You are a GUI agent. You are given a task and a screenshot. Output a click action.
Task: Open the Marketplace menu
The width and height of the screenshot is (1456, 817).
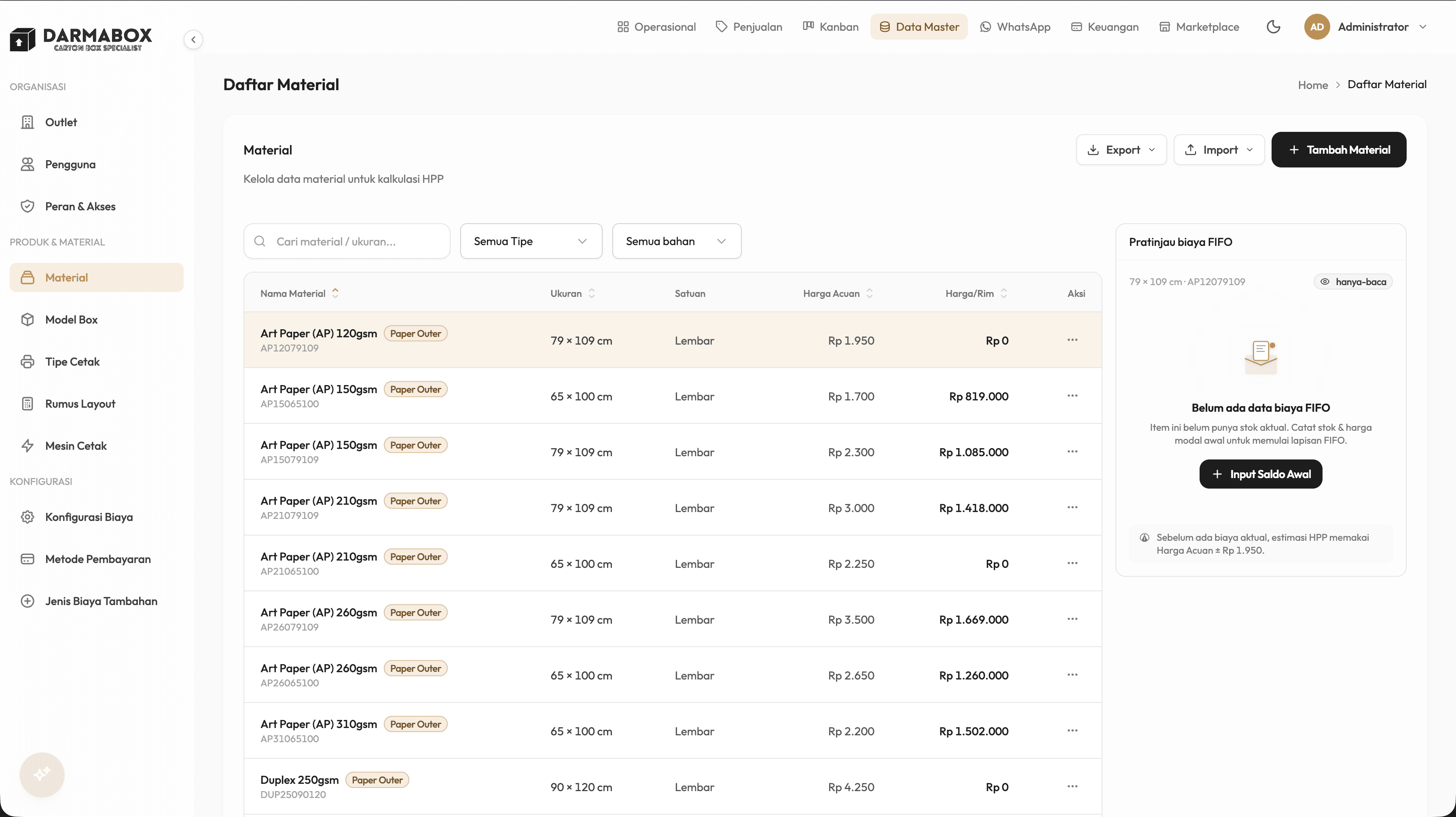click(1199, 27)
